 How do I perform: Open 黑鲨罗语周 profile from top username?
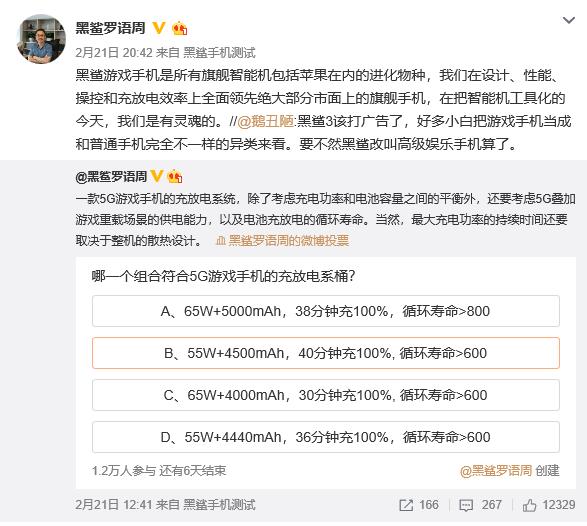(110, 28)
